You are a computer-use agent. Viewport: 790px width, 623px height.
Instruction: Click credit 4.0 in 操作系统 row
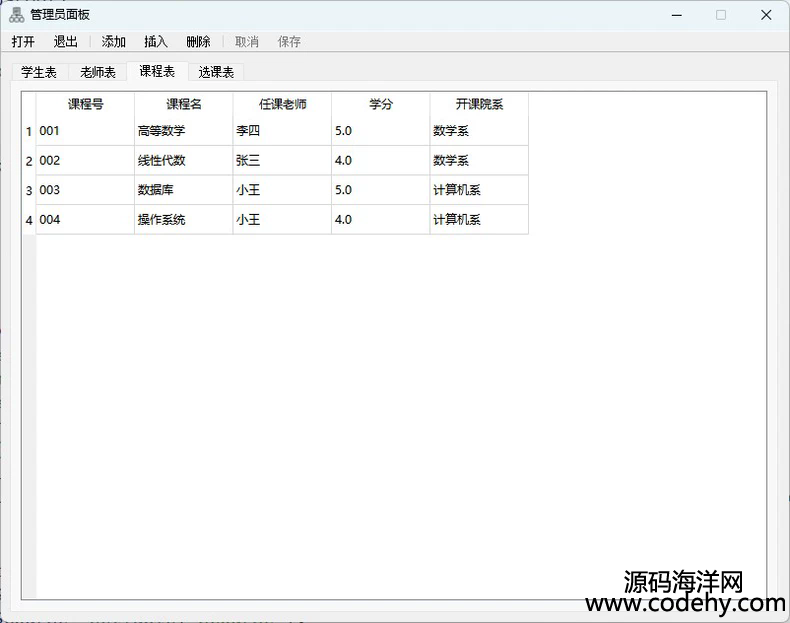381,220
